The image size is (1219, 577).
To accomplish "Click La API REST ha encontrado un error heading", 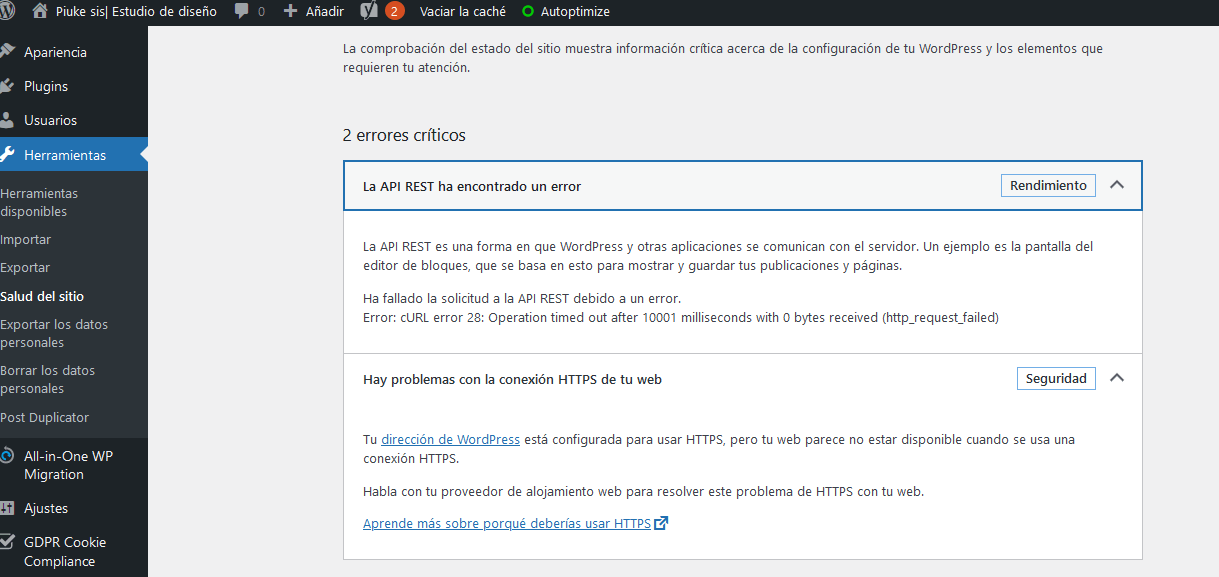I will [472, 186].
